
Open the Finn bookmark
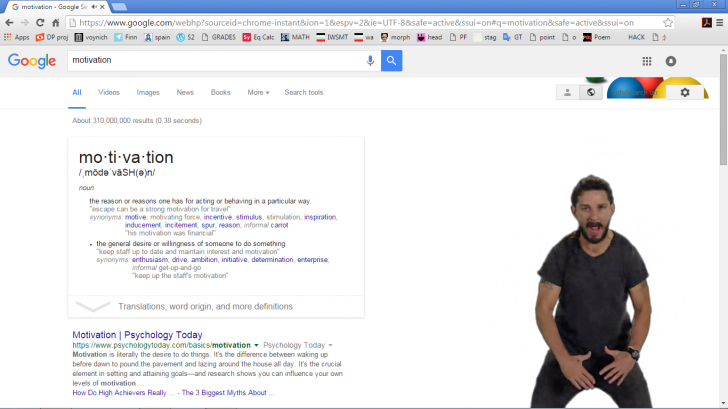[x=126, y=37]
